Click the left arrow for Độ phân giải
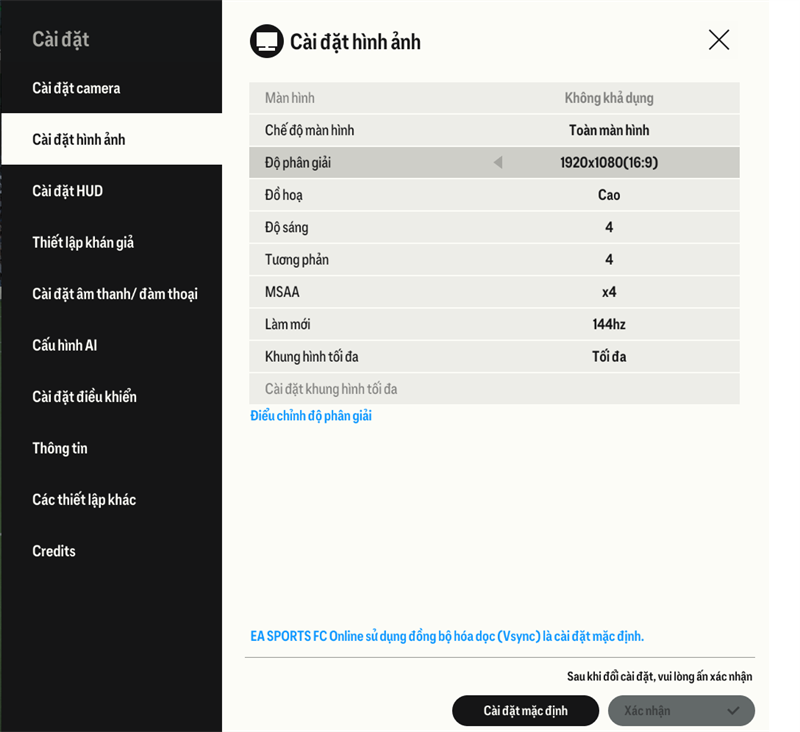 point(498,162)
